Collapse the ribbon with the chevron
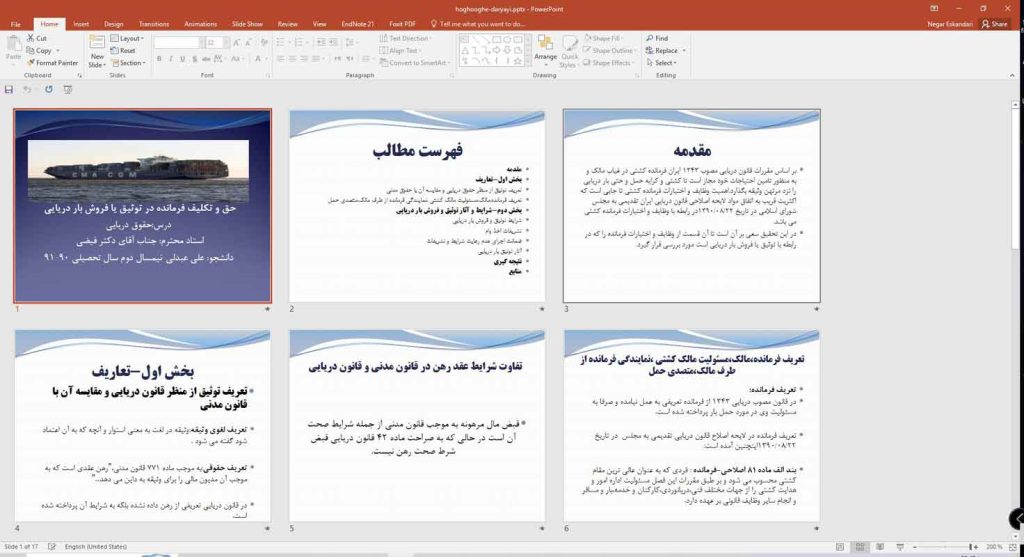The width and height of the screenshot is (1024, 557). click(x=1012, y=76)
